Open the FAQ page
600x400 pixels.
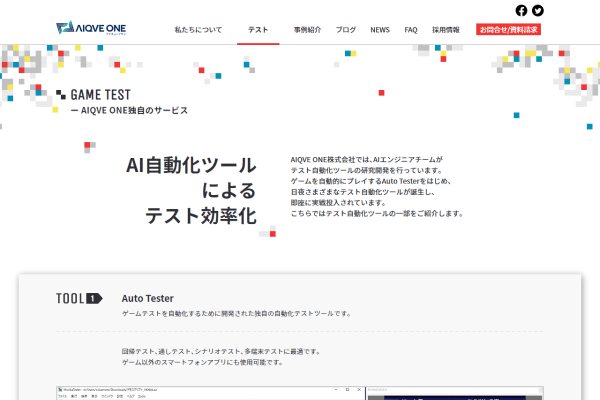click(x=411, y=30)
